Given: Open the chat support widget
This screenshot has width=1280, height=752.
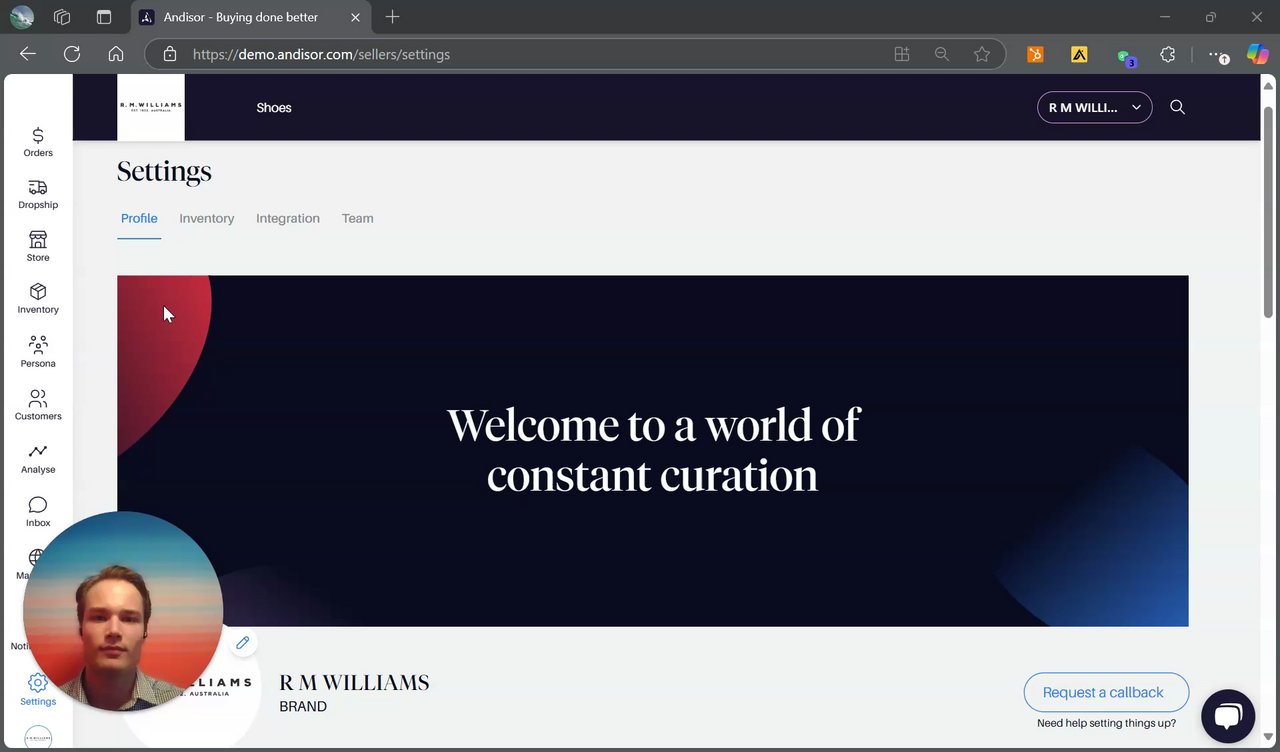Looking at the screenshot, I should 1228,716.
